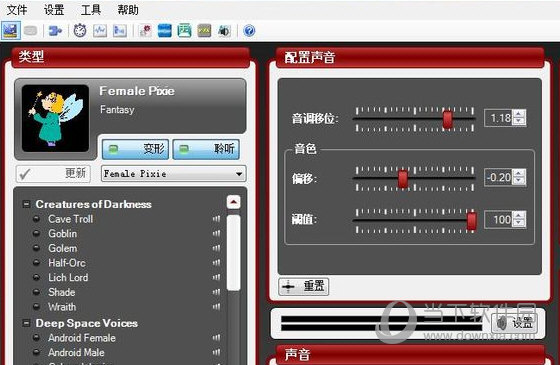This screenshot has width=560, height=365.
Task: Open the 文件 menu
Action: (17, 10)
